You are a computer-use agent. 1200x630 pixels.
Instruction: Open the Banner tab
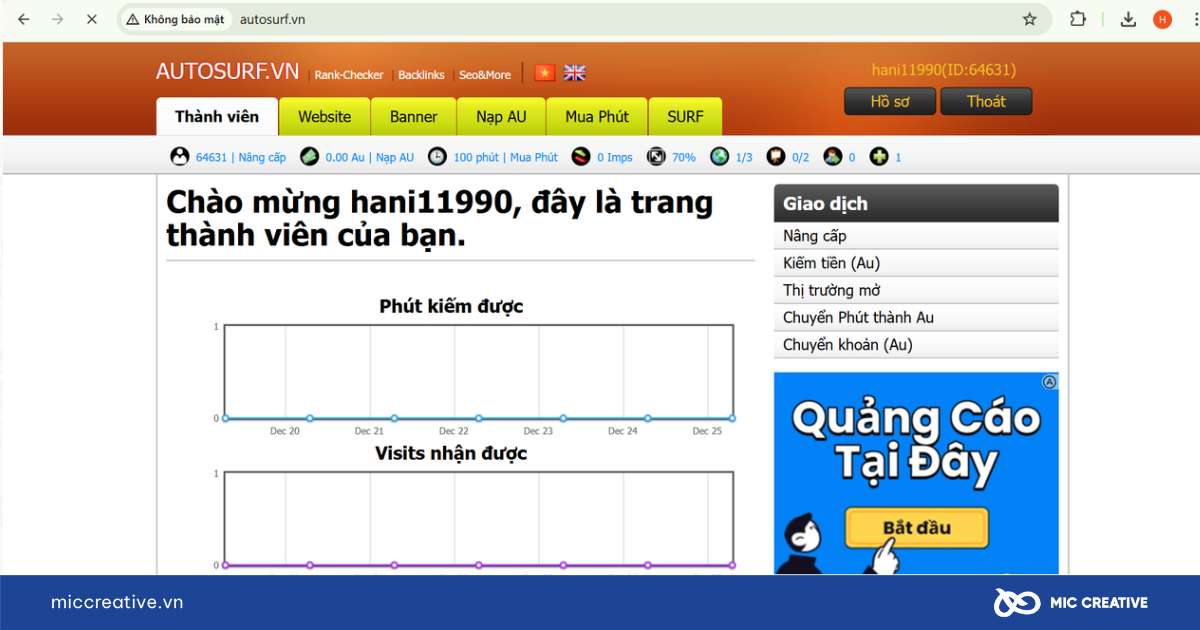[414, 116]
